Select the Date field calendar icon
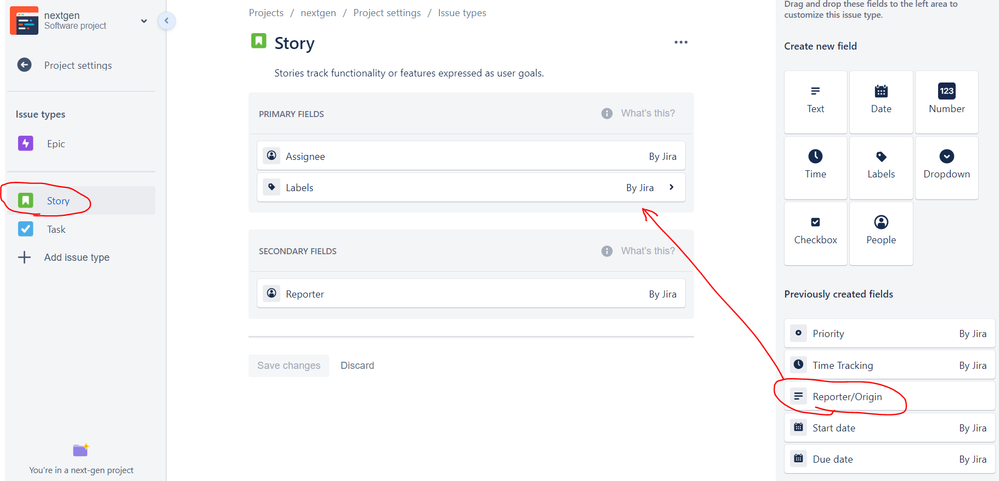The height and width of the screenshot is (481, 999). tap(881, 91)
